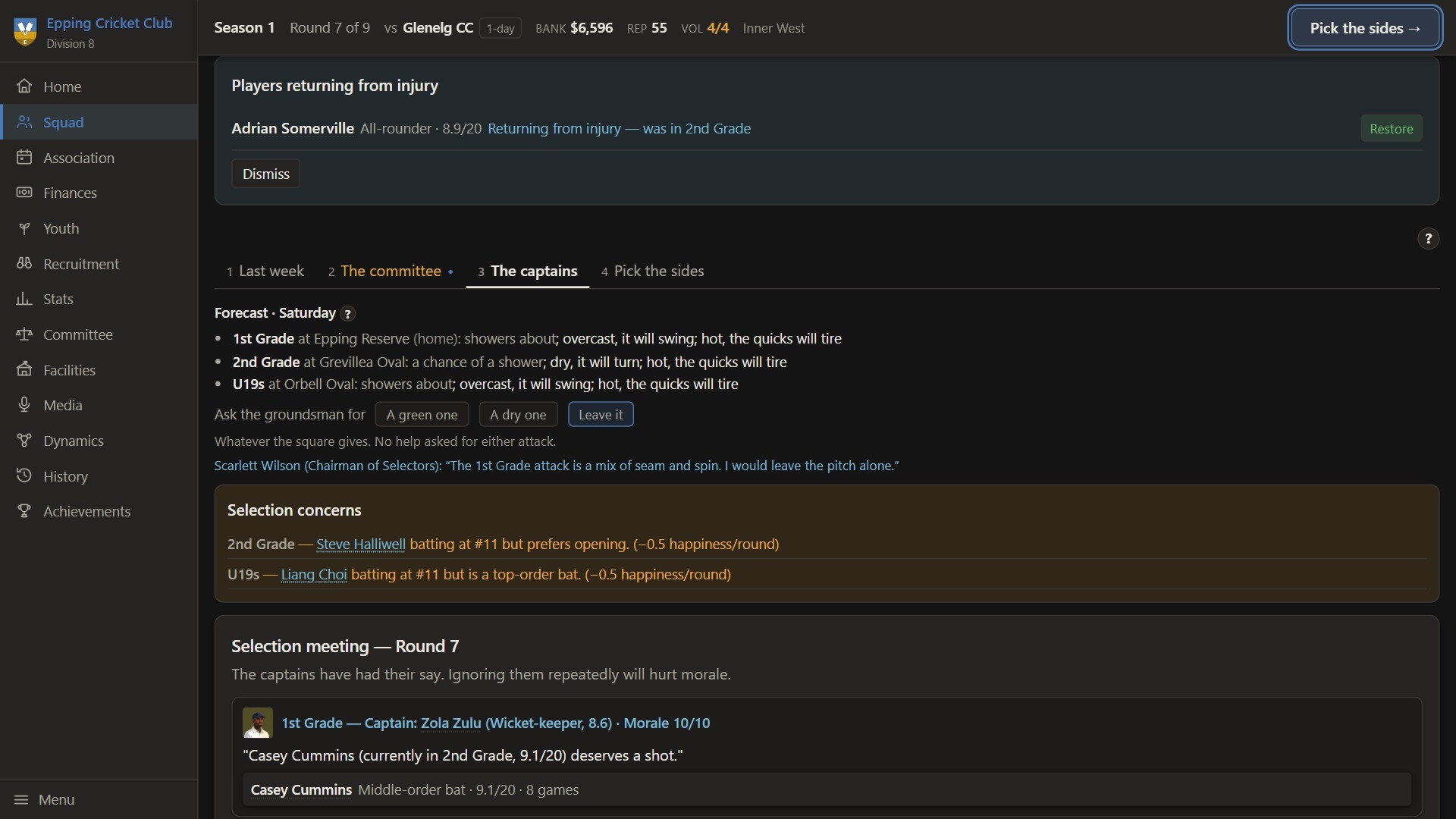Click the 1st Grade captain Zola Zulu heading
1456x819 pixels.
(495, 723)
